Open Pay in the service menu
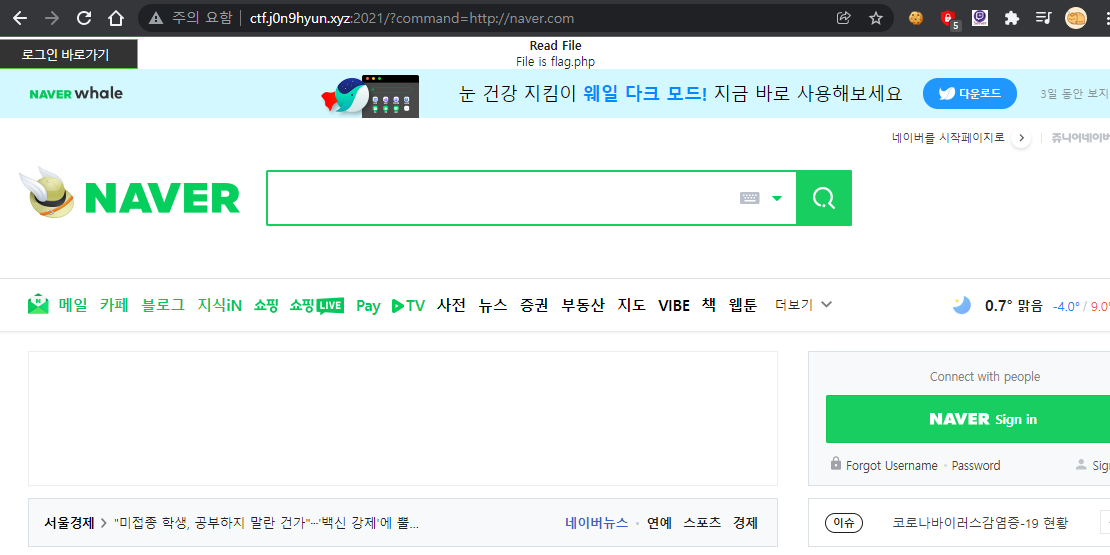Image resolution: width=1110 pixels, height=555 pixels. [368, 306]
